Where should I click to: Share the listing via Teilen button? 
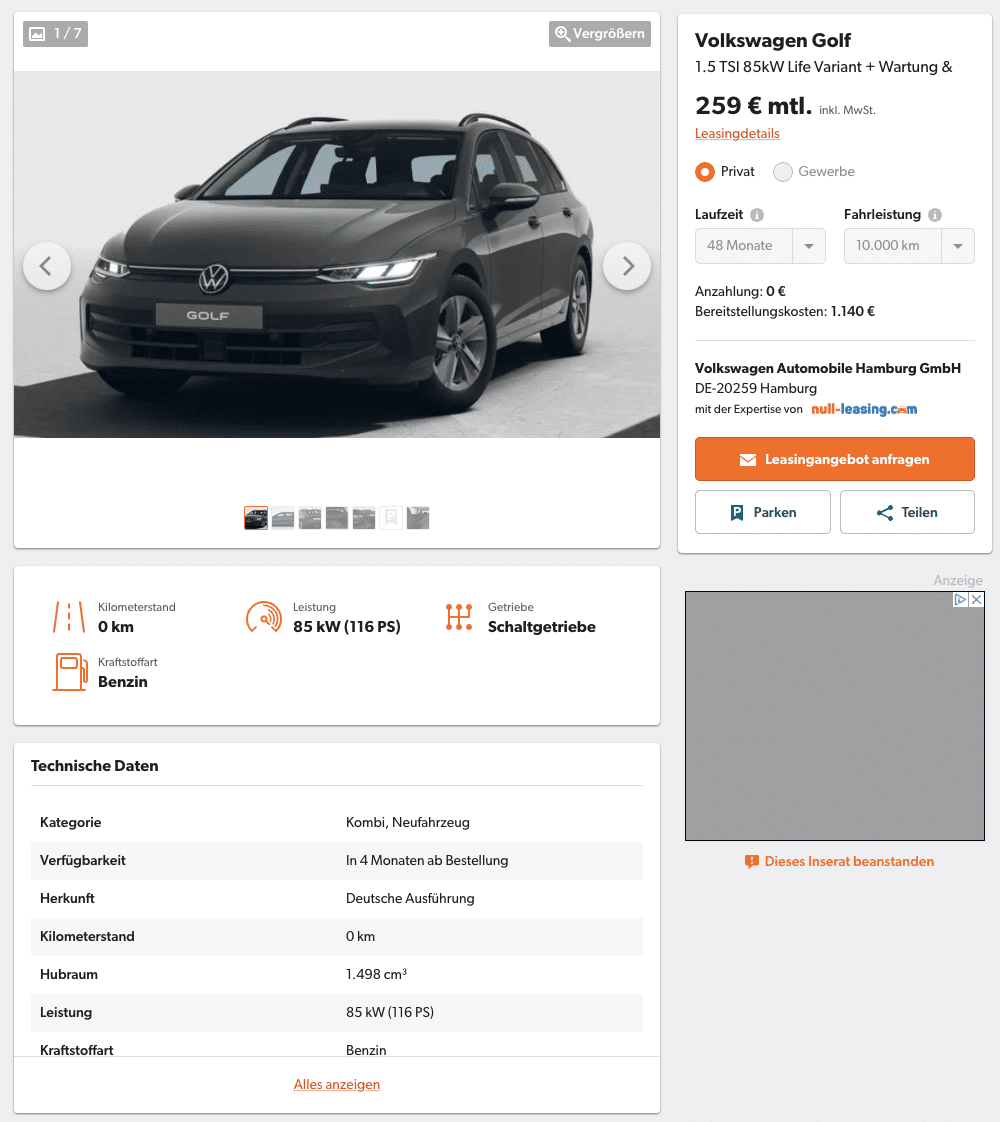[x=907, y=512]
